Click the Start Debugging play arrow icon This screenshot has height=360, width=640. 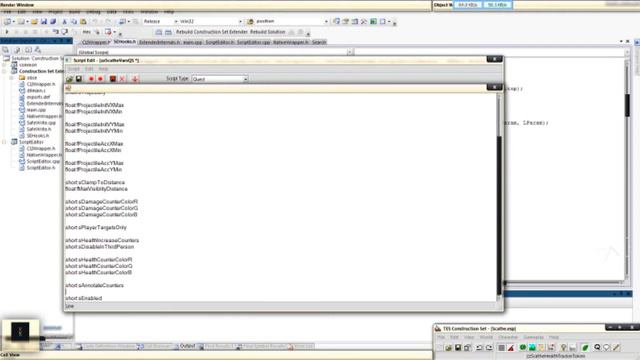(x=7, y=32)
